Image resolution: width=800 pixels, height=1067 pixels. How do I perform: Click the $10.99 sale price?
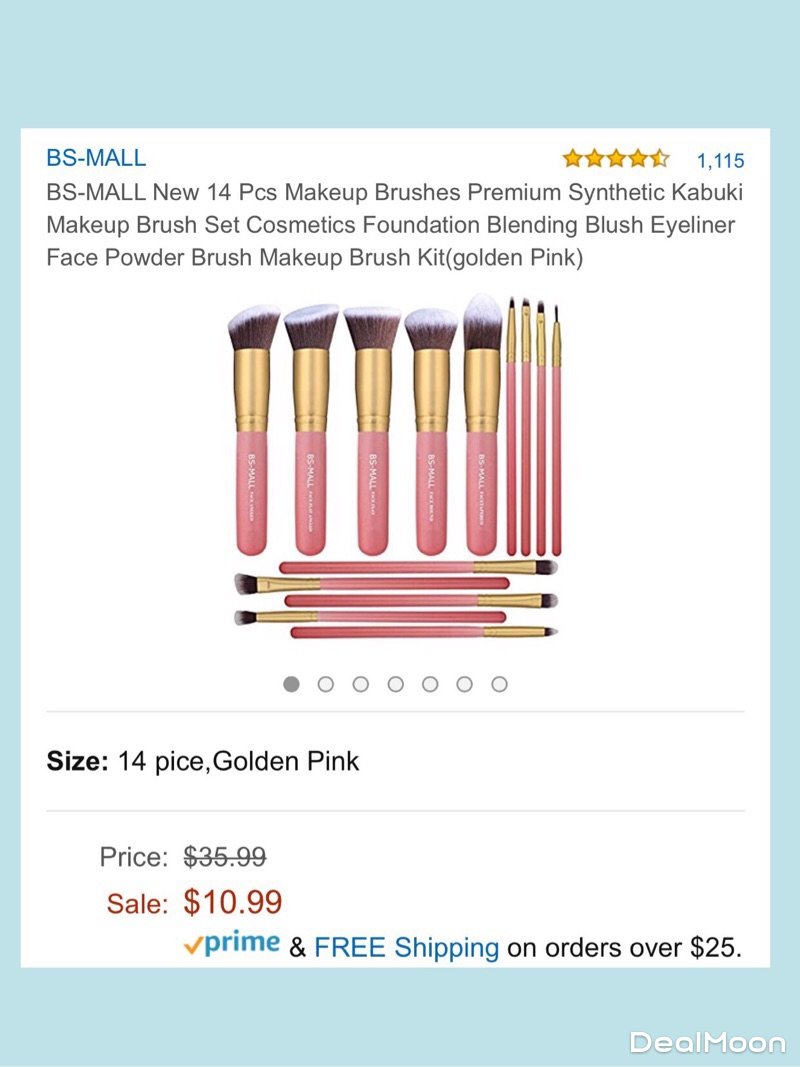233,903
